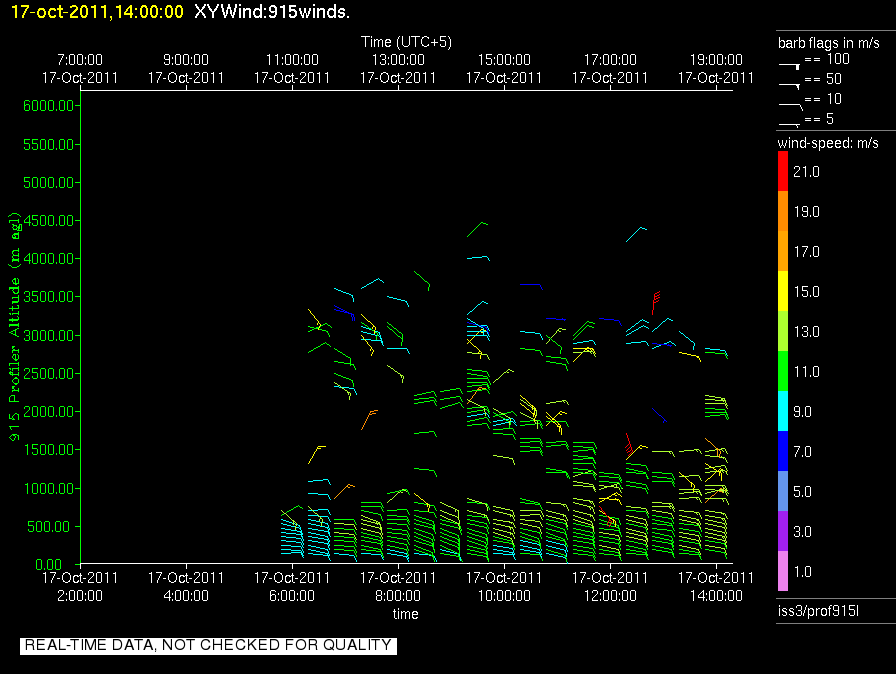Click the '5000.00' altitude tick label
This screenshot has height=674, width=896.
point(49,182)
